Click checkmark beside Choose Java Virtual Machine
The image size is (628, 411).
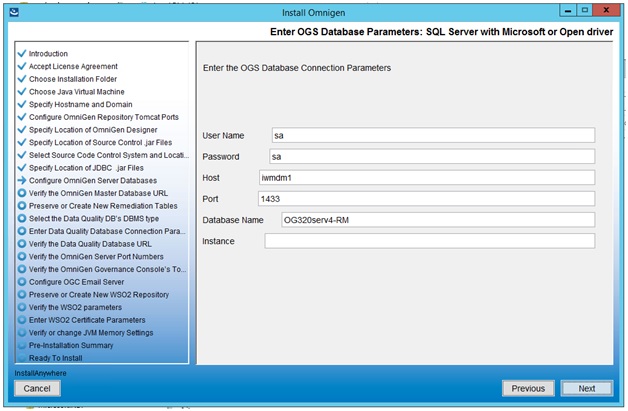point(22,91)
